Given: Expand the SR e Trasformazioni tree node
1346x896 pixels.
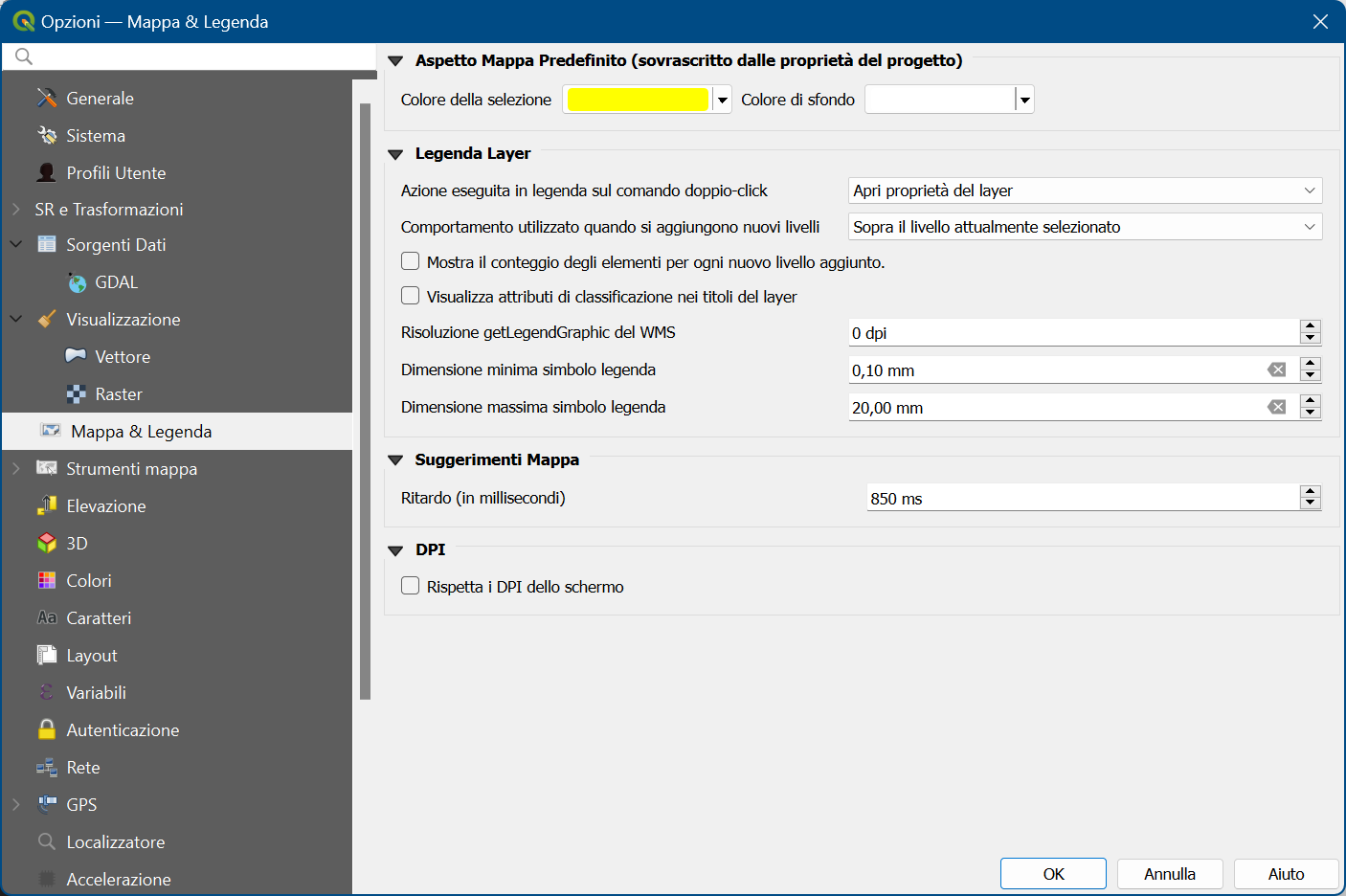Looking at the screenshot, I should [16, 209].
